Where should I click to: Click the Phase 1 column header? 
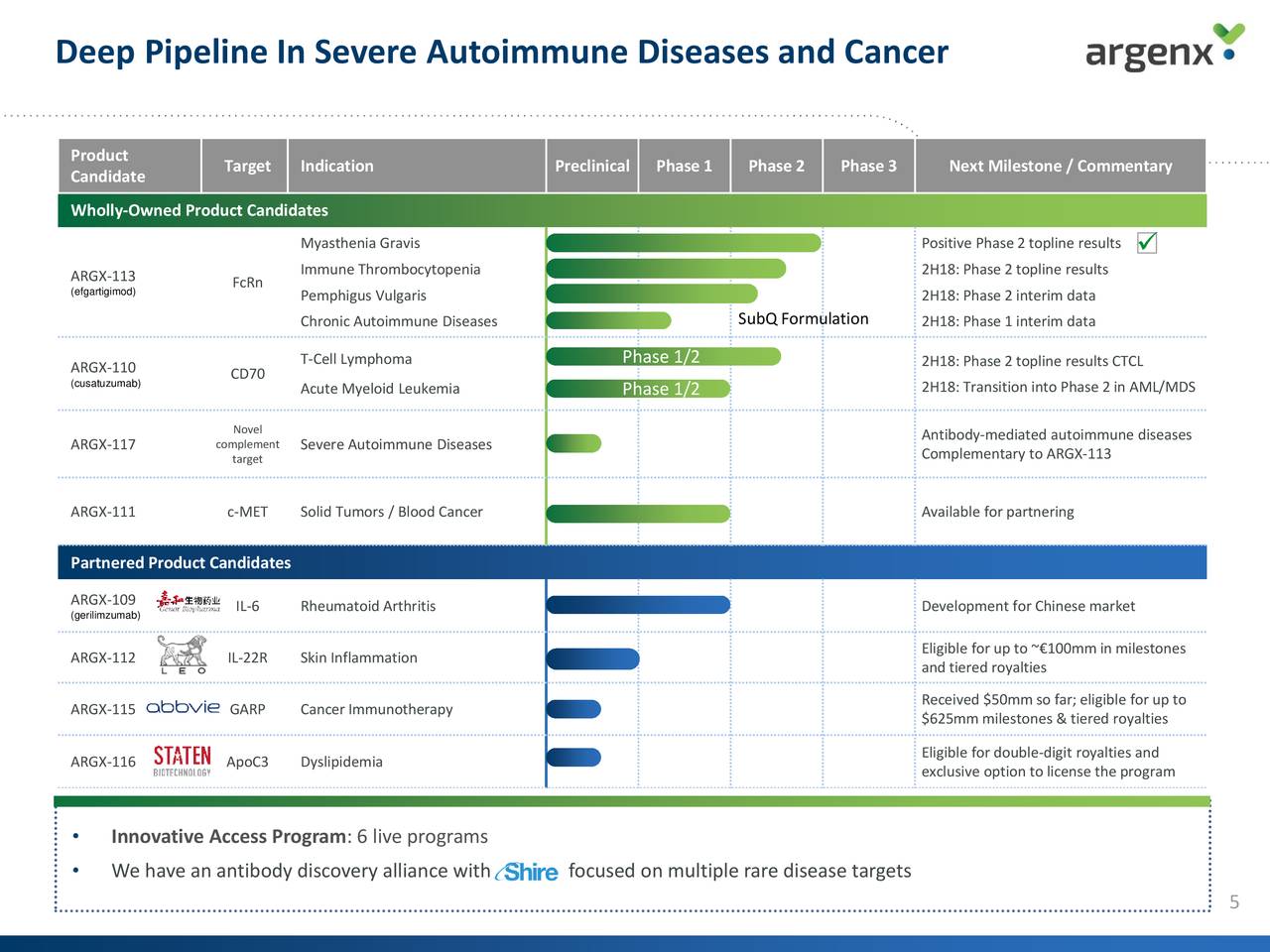click(x=685, y=166)
